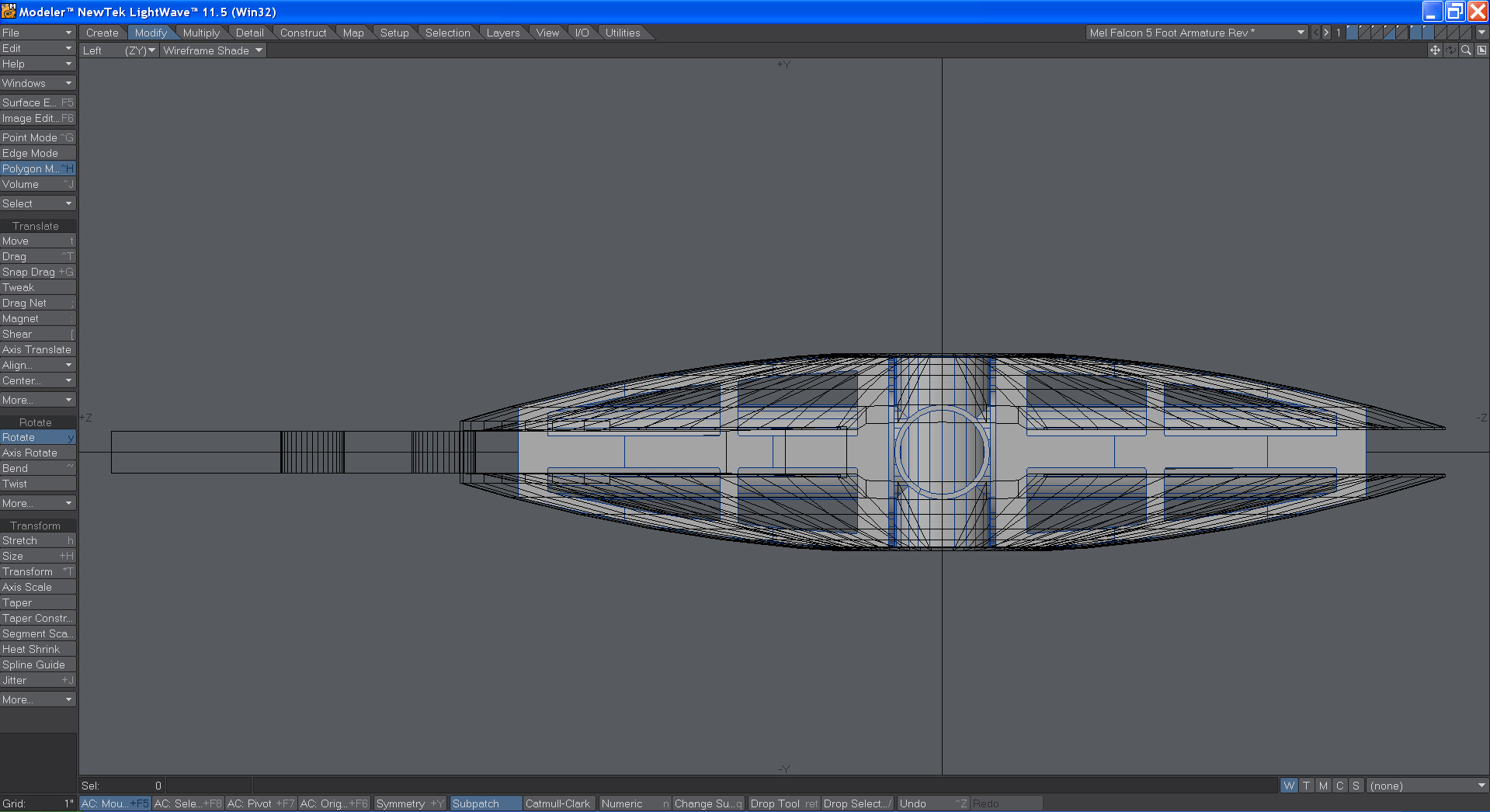Toggle Symmetry mode
1490x812 pixels.
coord(409,803)
